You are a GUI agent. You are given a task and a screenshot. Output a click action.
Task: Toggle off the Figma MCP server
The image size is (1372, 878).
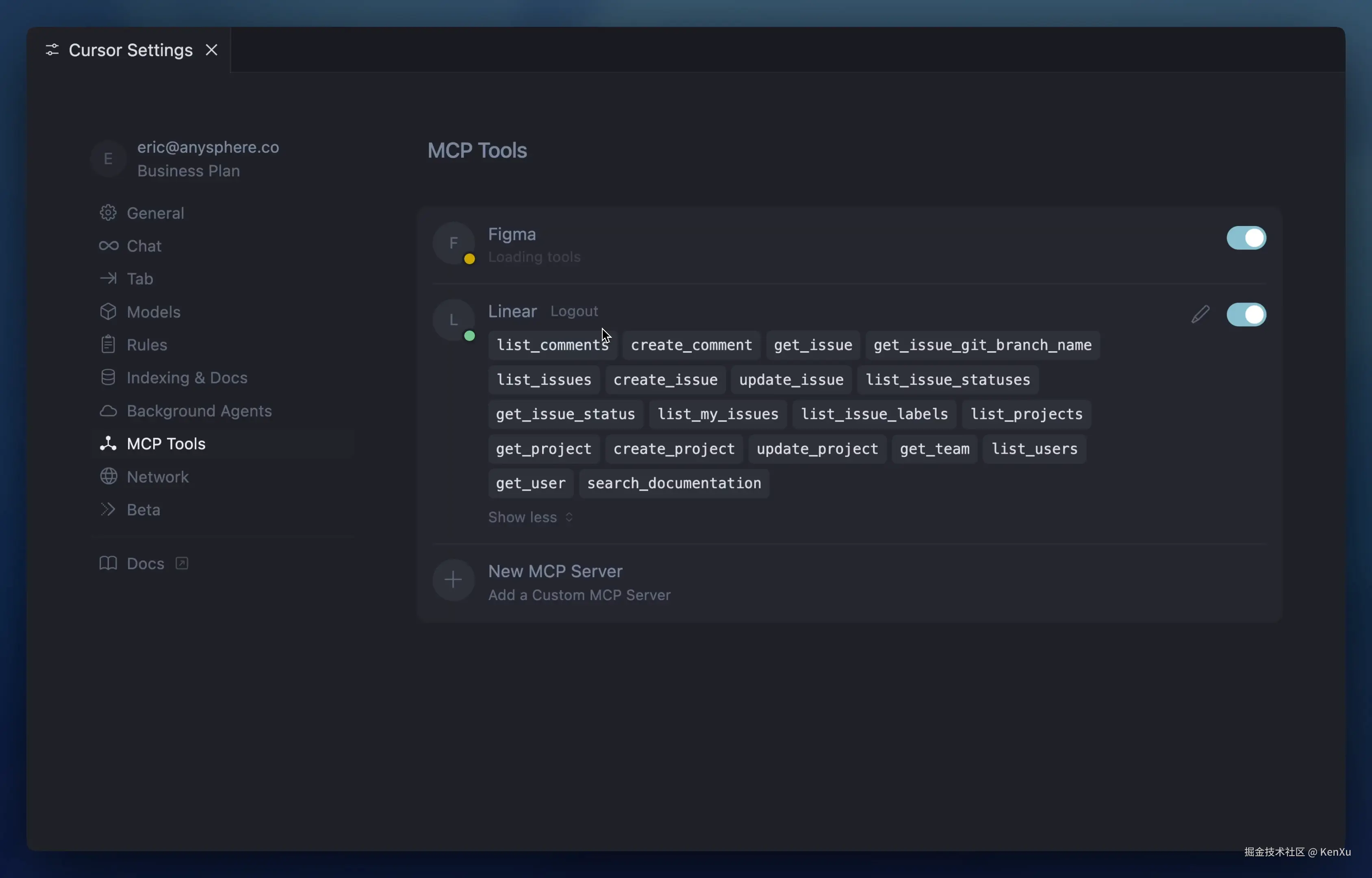click(x=1246, y=238)
